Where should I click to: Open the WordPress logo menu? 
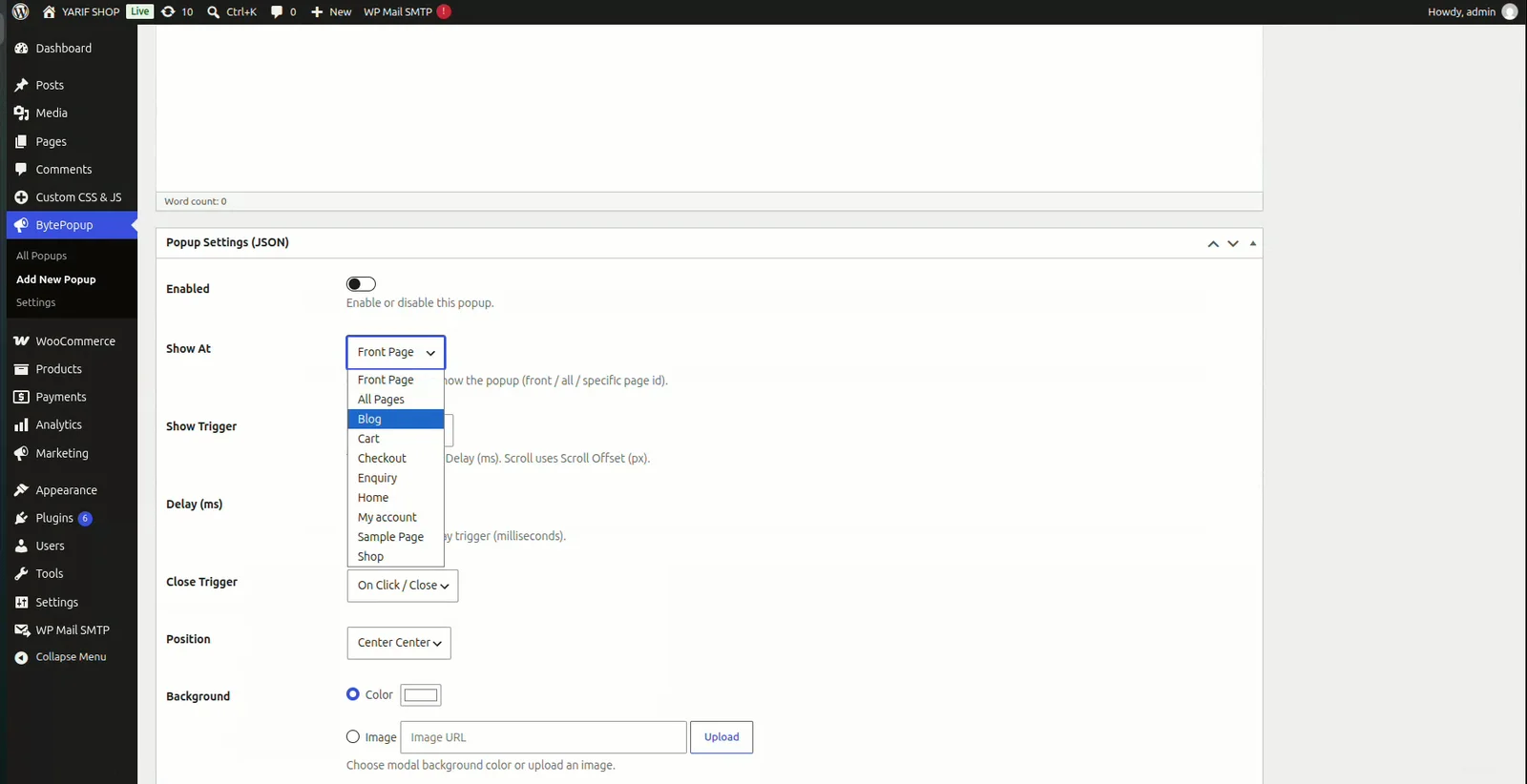tap(20, 11)
